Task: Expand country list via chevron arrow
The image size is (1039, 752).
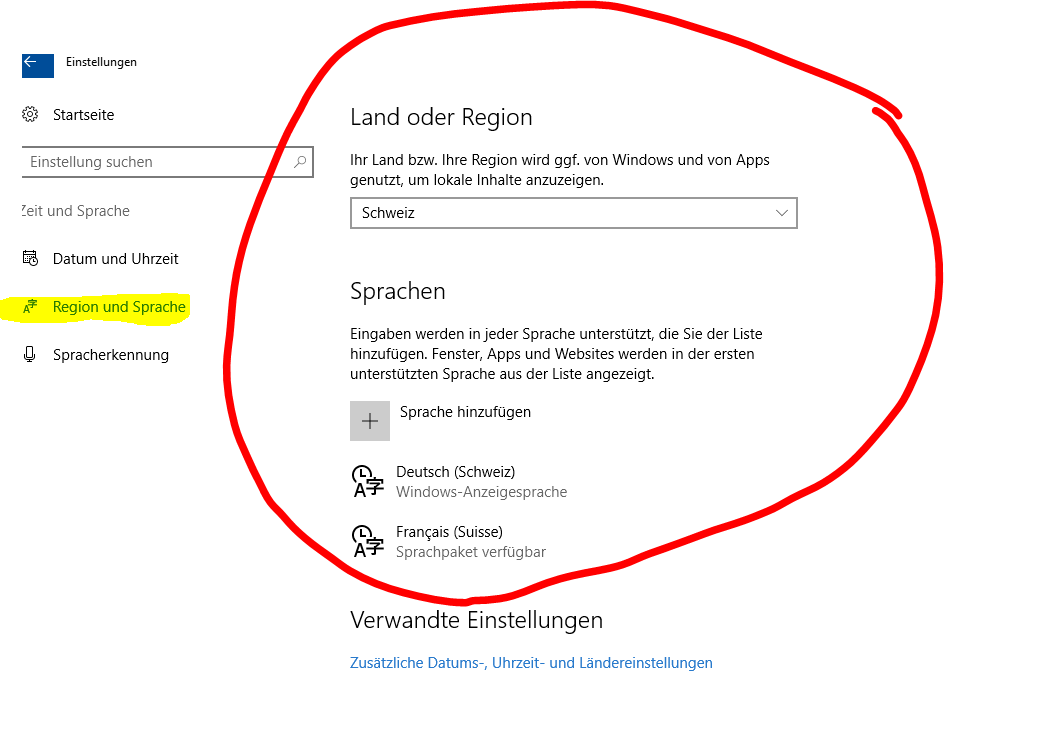Action: coord(782,213)
